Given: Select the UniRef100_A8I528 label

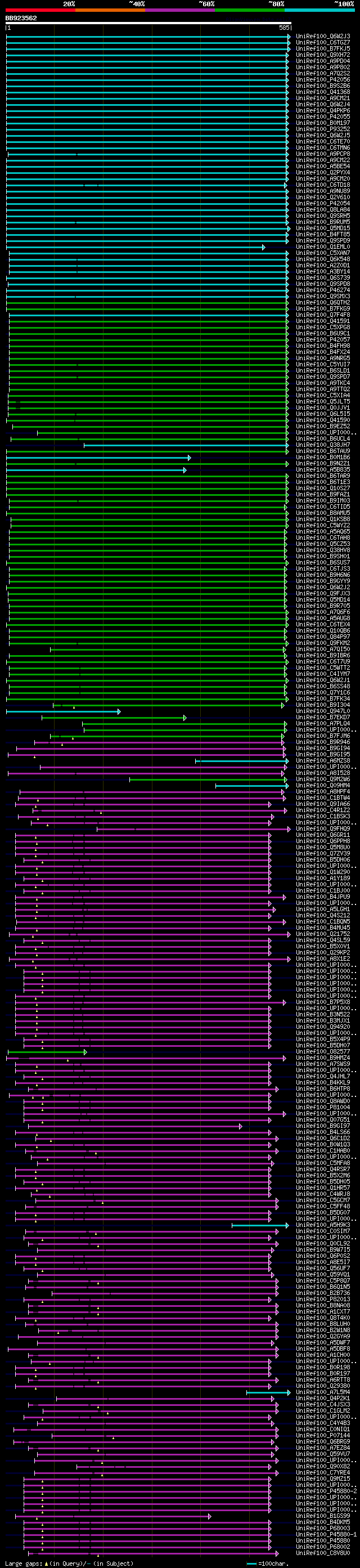Looking at the screenshot, I should point(323,774).
